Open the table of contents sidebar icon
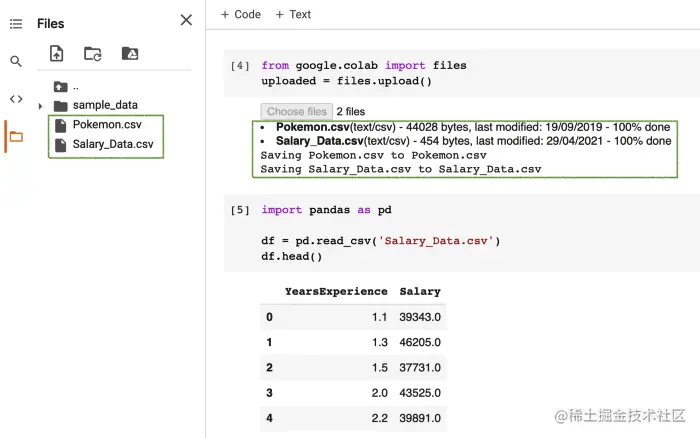 click(x=15, y=23)
